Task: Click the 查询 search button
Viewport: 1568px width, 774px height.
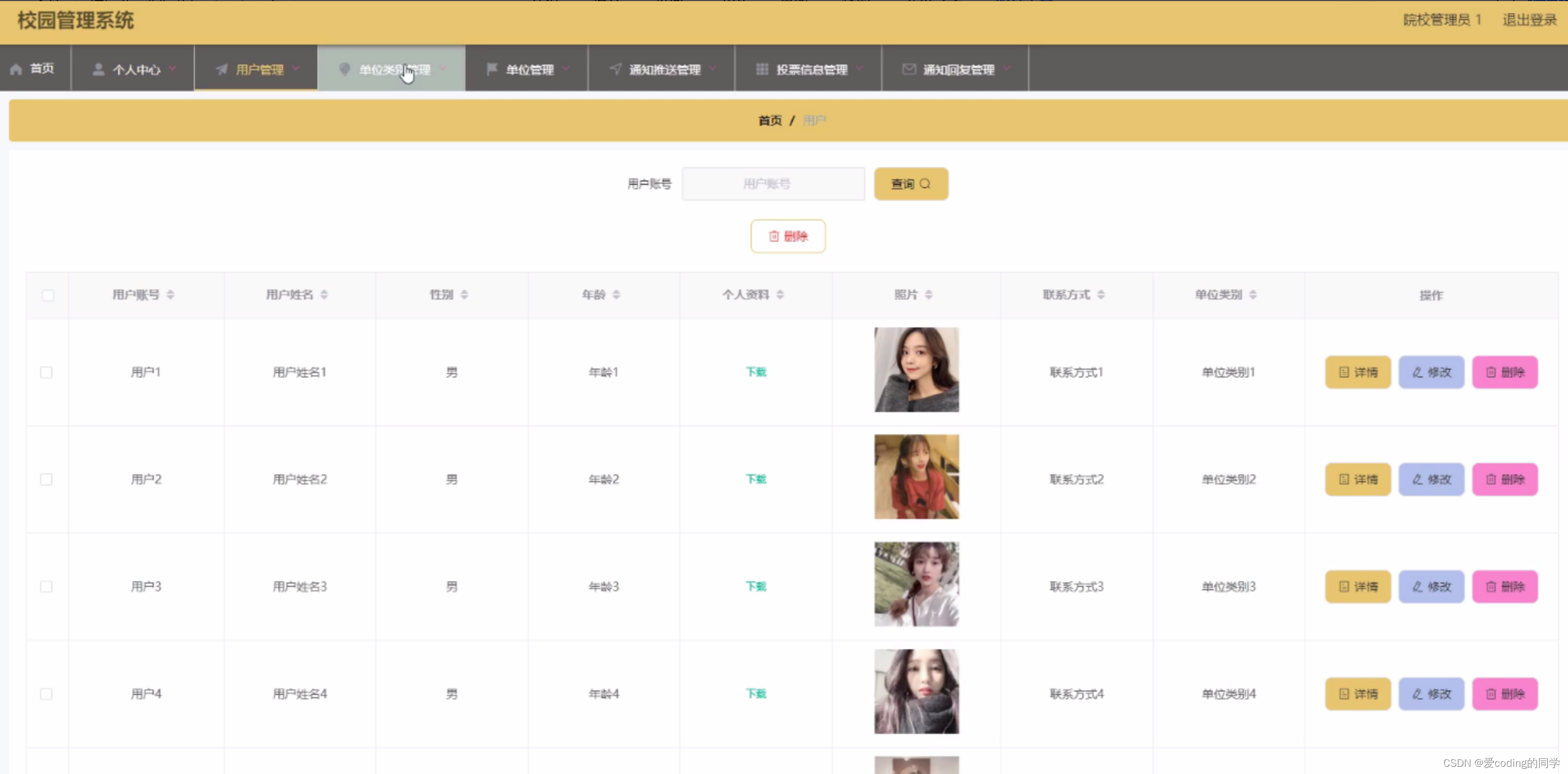Action: 910,184
